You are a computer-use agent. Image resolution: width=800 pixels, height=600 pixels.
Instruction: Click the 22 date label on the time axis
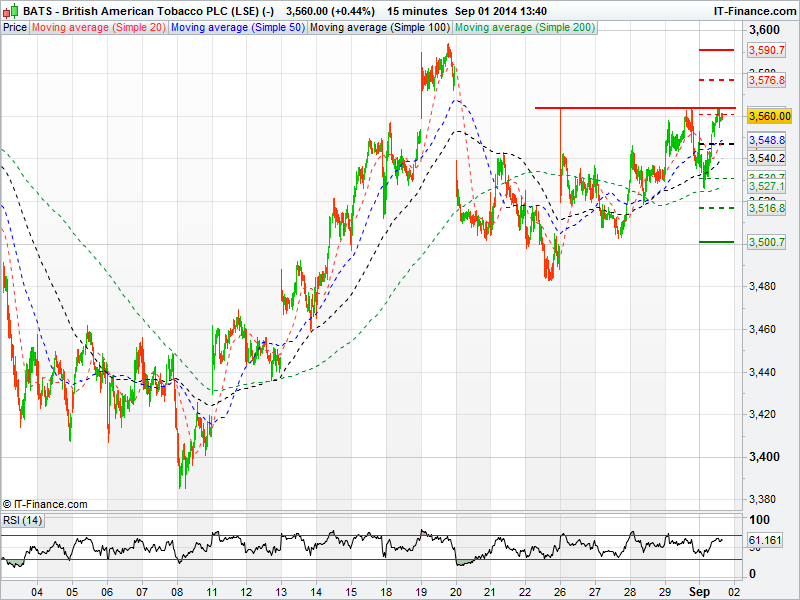coord(525,592)
